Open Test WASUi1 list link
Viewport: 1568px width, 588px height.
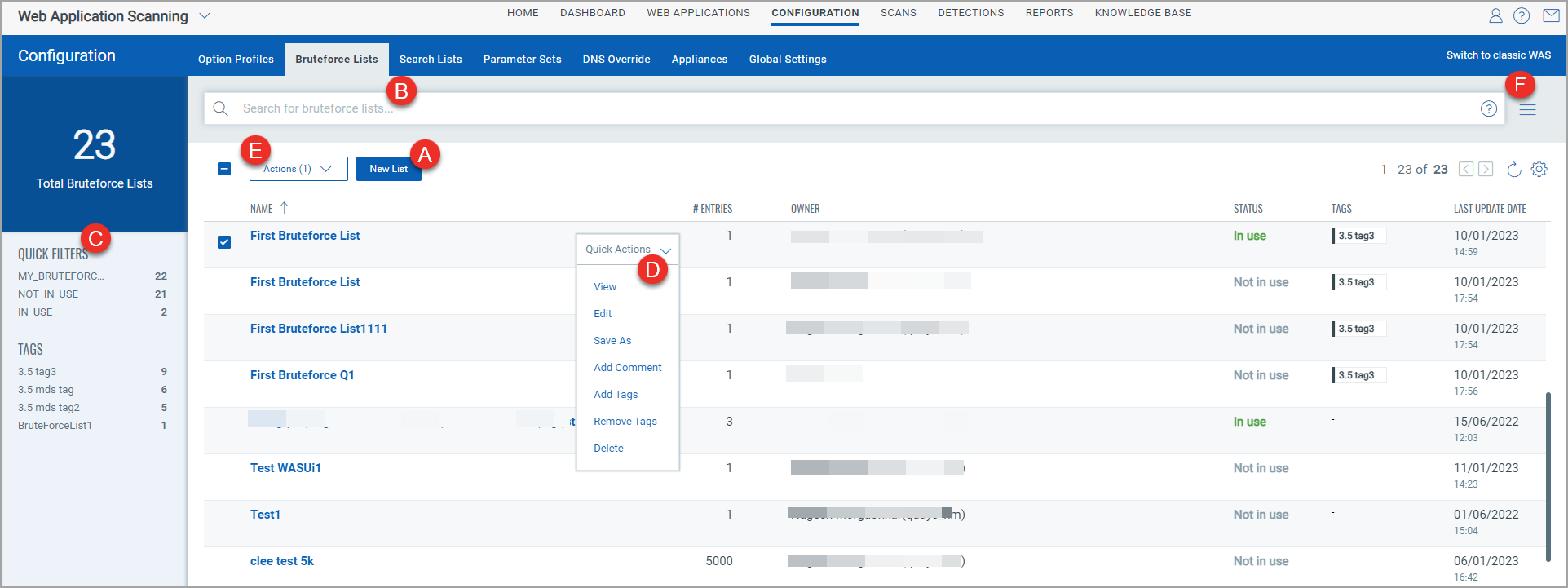click(x=285, y=468)
